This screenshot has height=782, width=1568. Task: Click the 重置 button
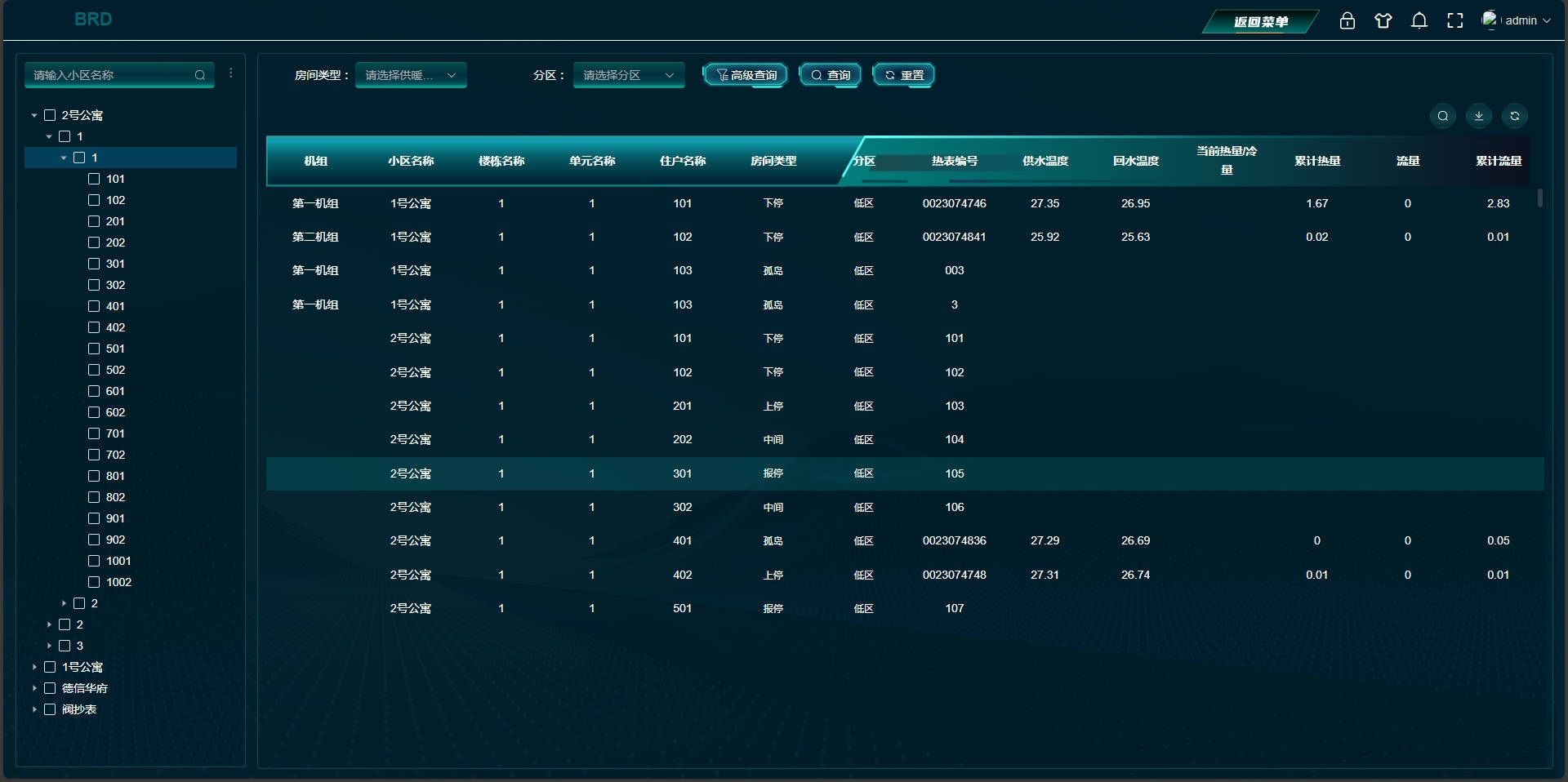pyautogui.click(x=904, y=75)
